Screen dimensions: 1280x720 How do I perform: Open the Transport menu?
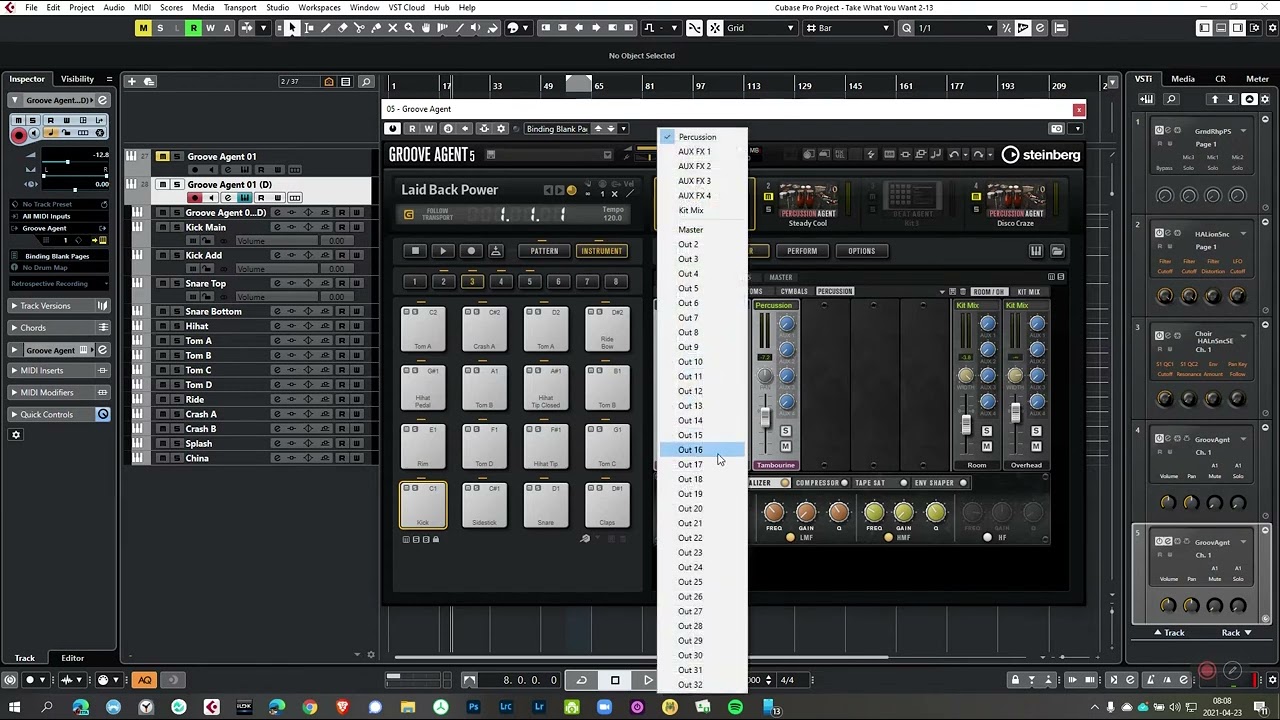pos(240,7)
